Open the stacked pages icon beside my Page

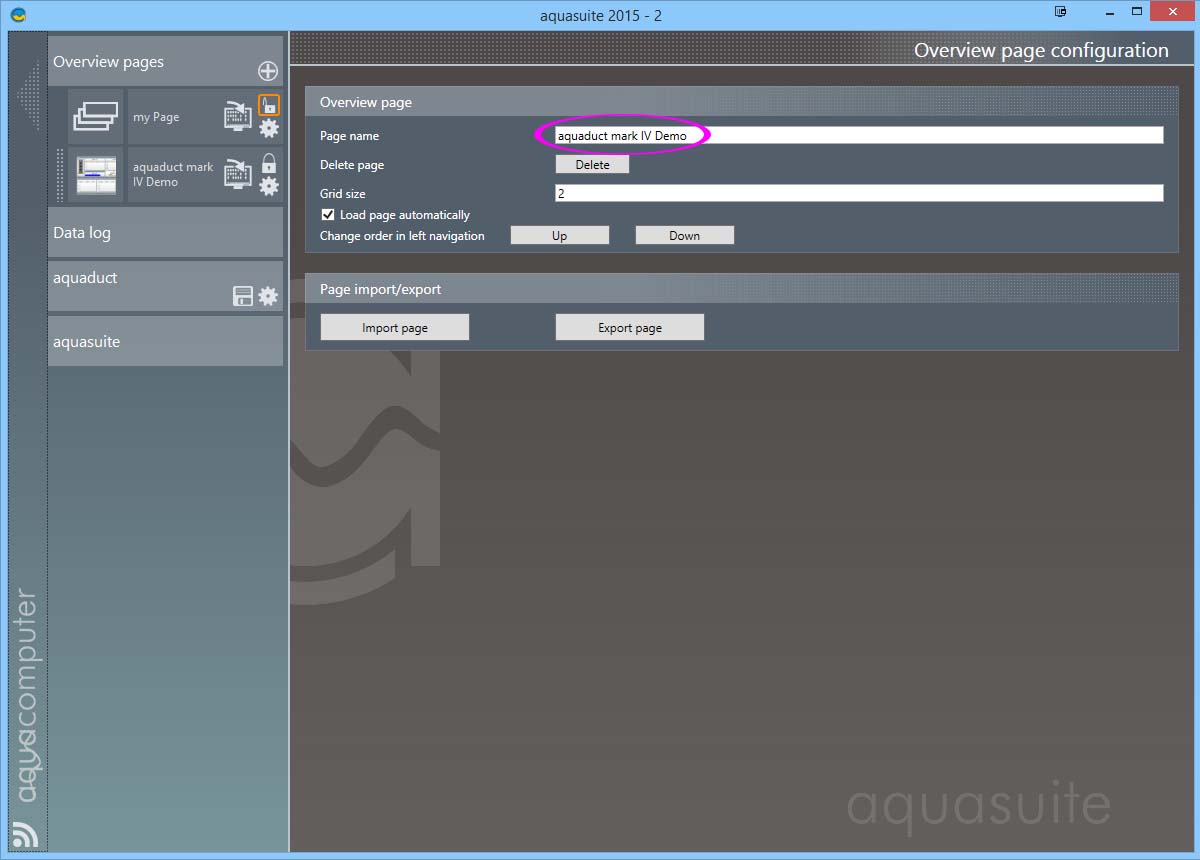tap(96, 116)
